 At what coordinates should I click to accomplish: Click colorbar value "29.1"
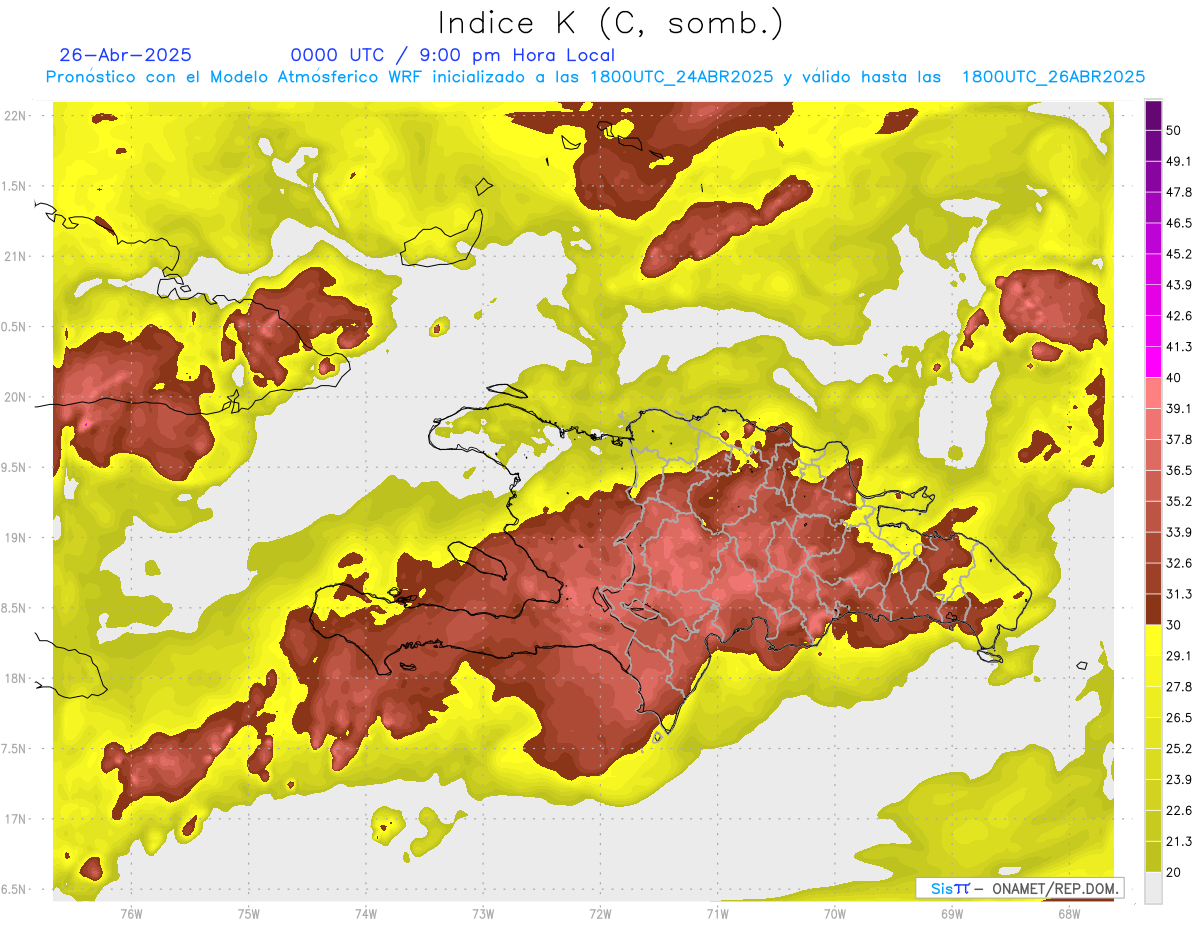1179,656
